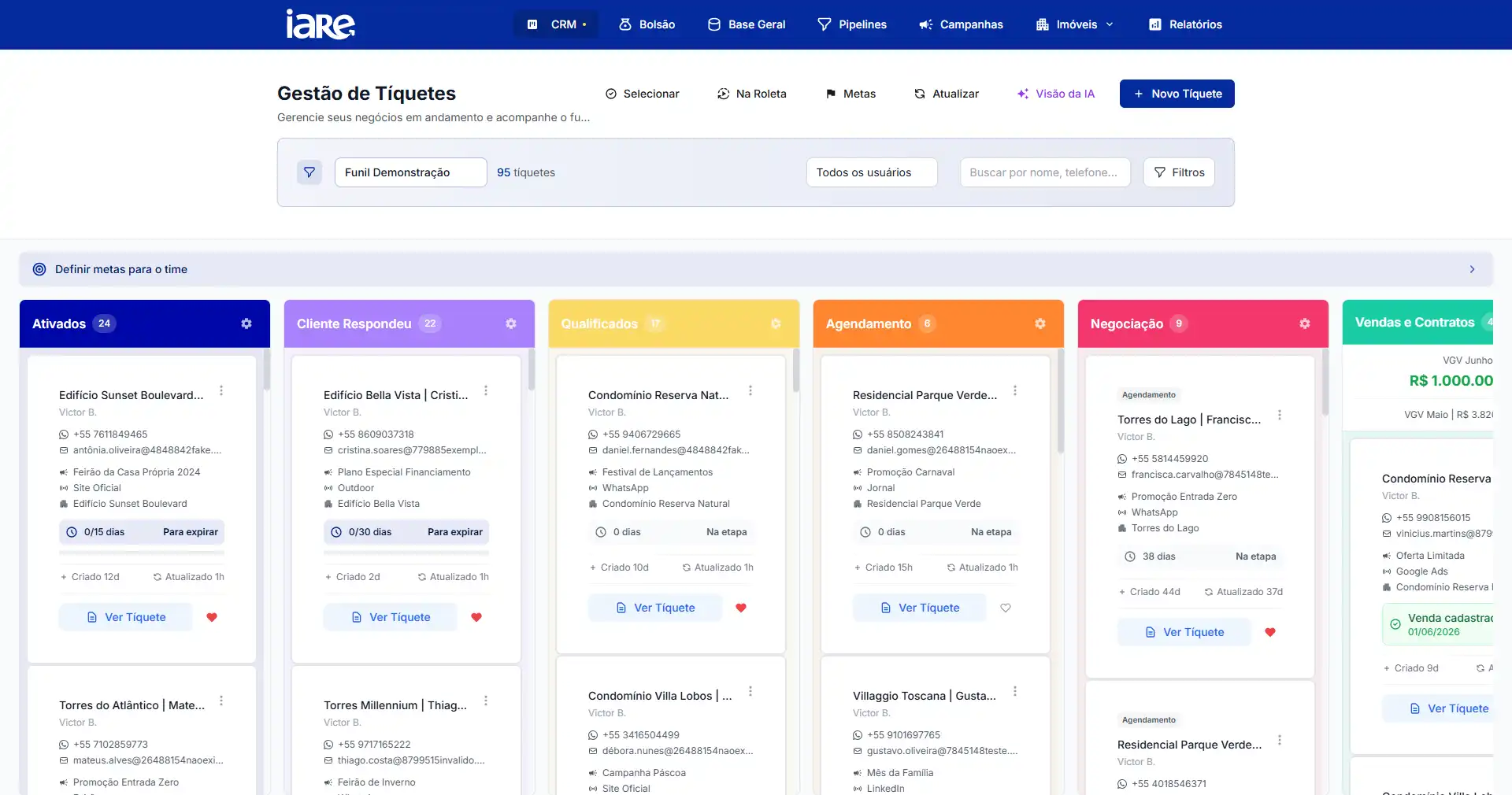The image size is (1512, 795).
Task: Click the funnel icon beside Funil Demonstração
Action: click(309, 172)
